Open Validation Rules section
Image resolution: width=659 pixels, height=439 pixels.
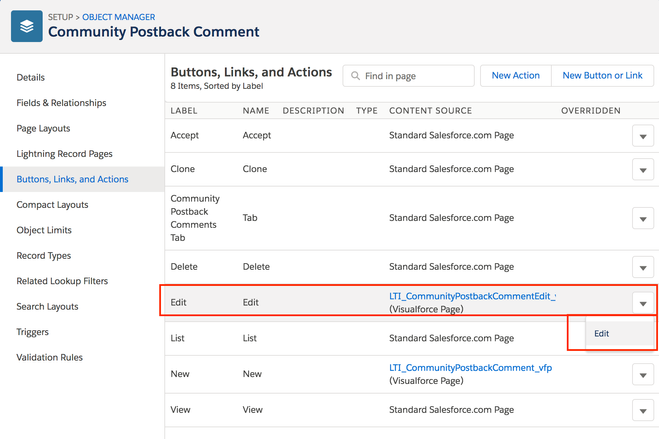point(50,358)
